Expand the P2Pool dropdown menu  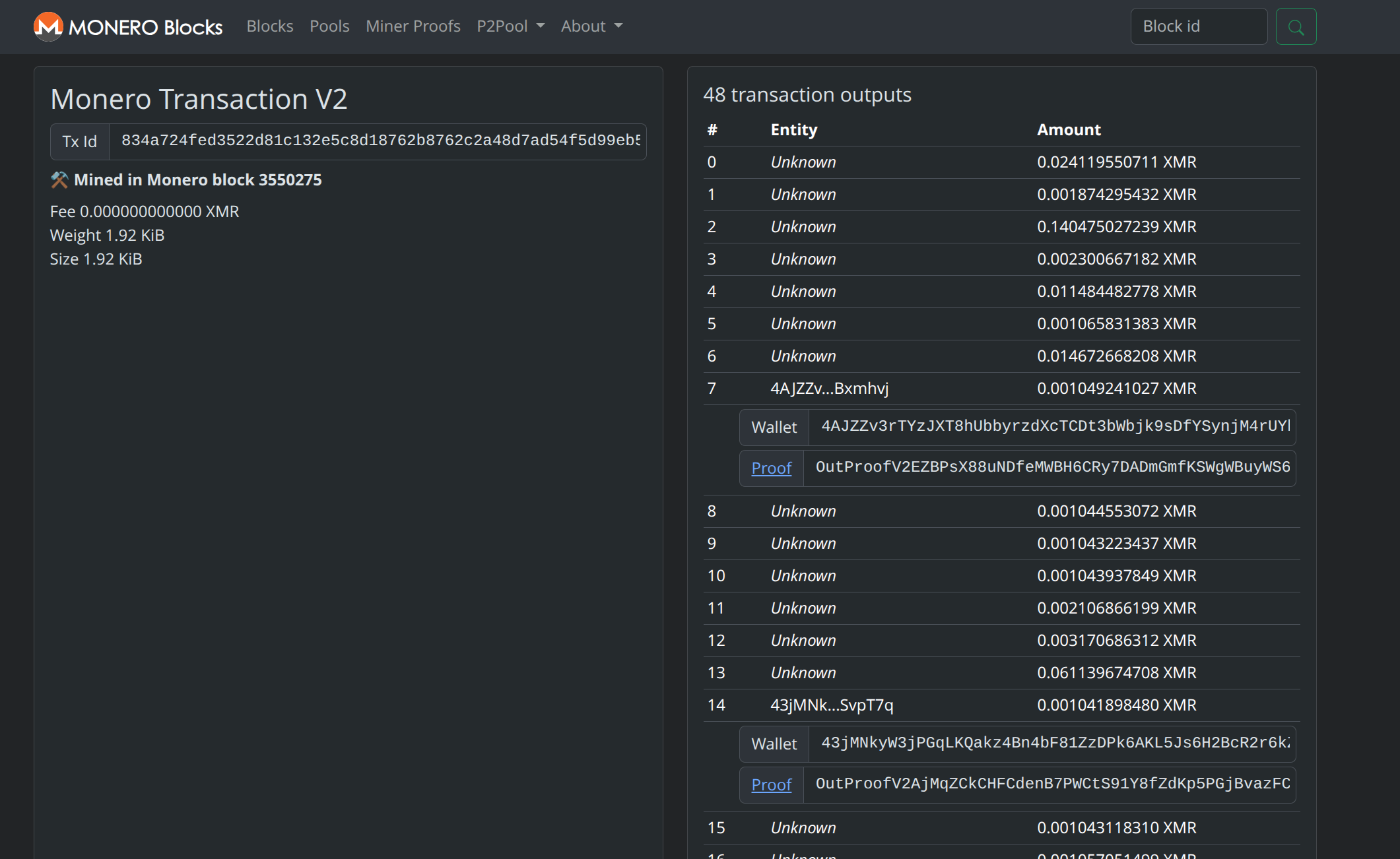click(x=510, y=26)
